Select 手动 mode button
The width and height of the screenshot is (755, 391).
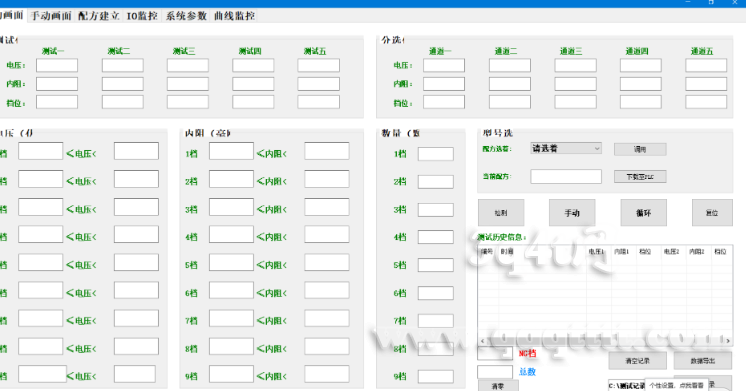point(572,213)
